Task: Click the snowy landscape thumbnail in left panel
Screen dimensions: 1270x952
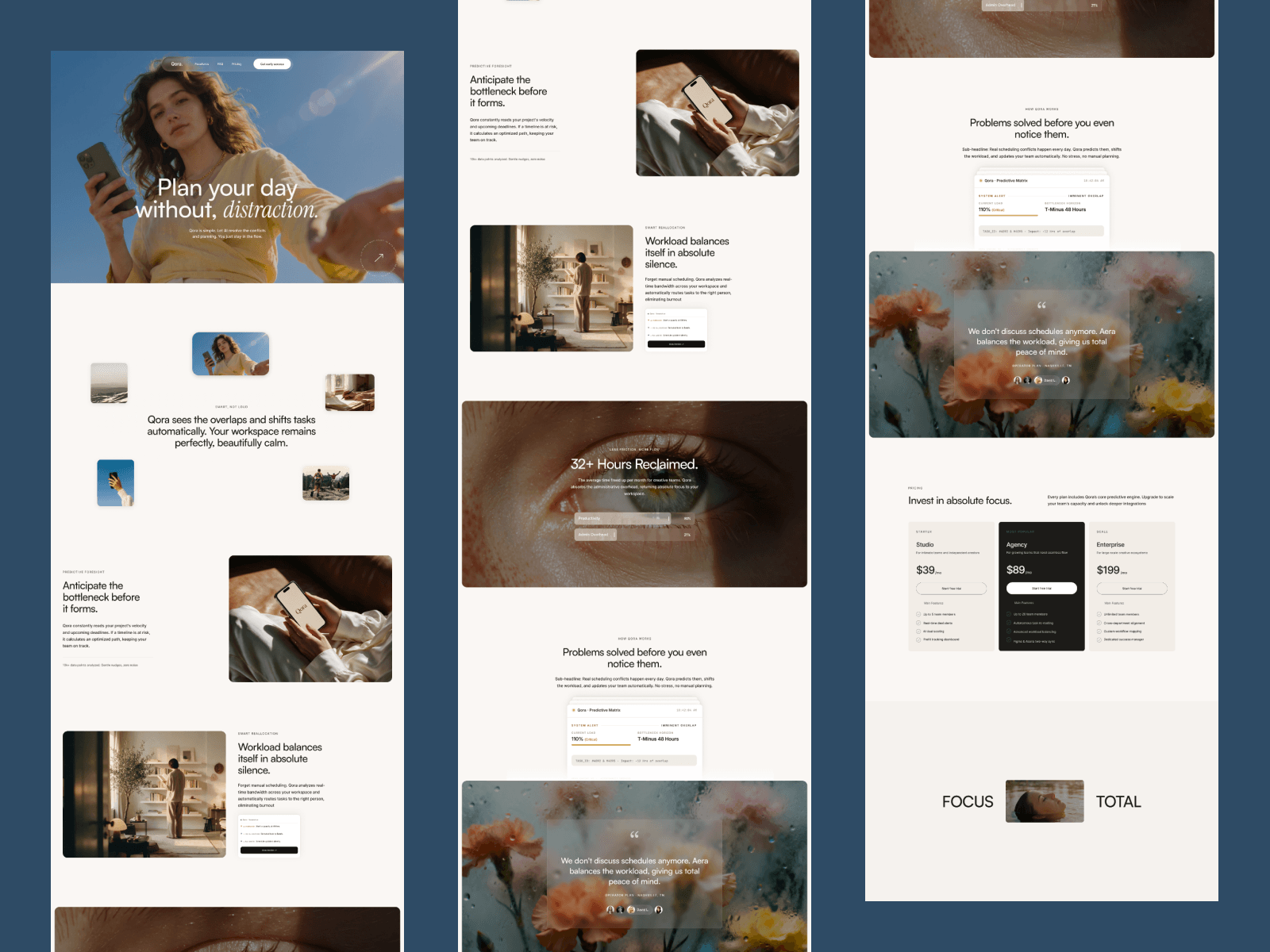Action: click(x=110, y=383)
